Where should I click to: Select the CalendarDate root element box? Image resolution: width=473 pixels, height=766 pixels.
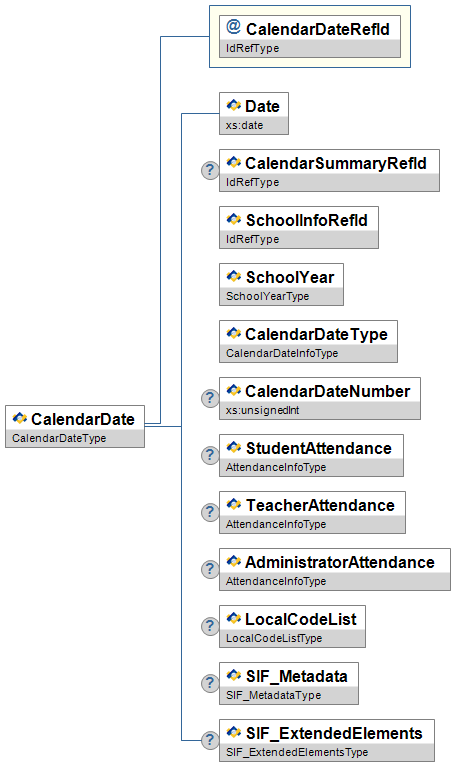click(75, 426)
